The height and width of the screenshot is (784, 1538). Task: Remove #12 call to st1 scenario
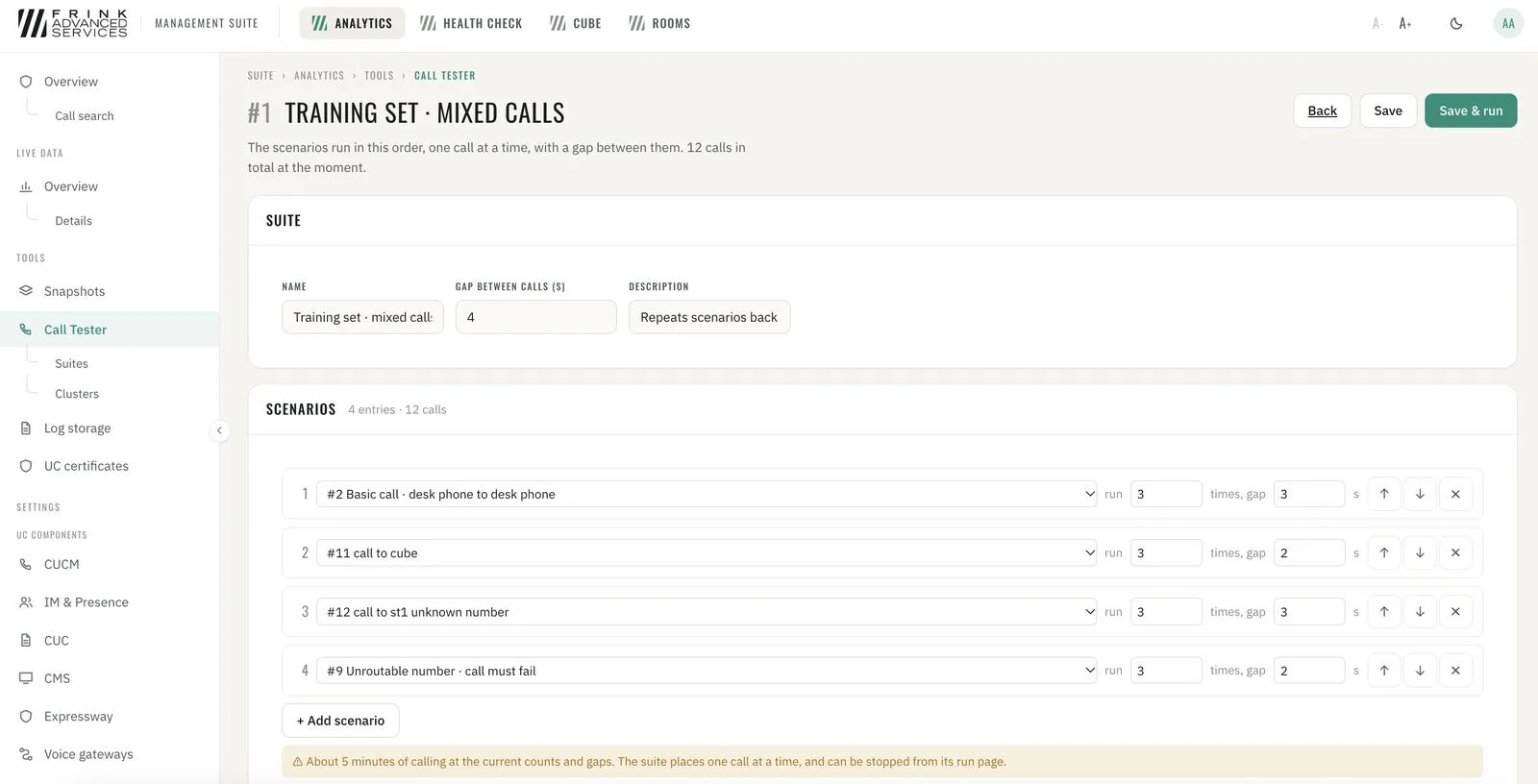pos(1455,611)
